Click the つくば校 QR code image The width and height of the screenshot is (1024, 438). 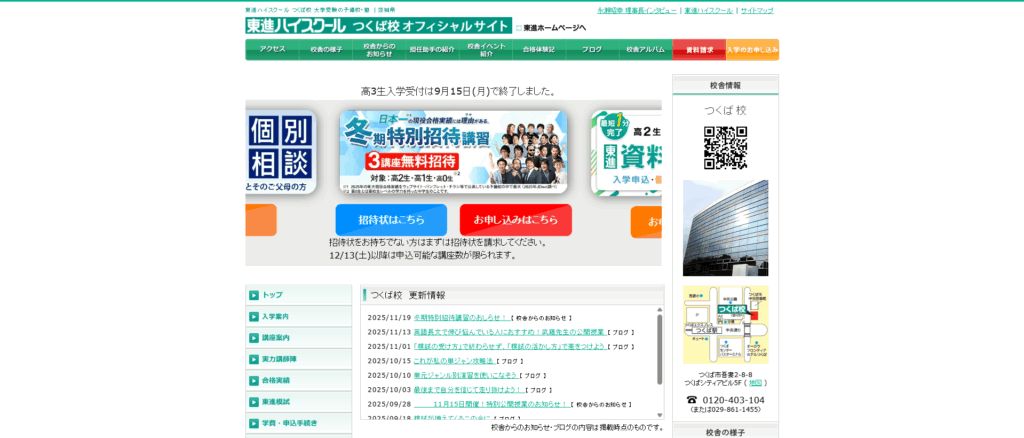(x=725, y=148)
